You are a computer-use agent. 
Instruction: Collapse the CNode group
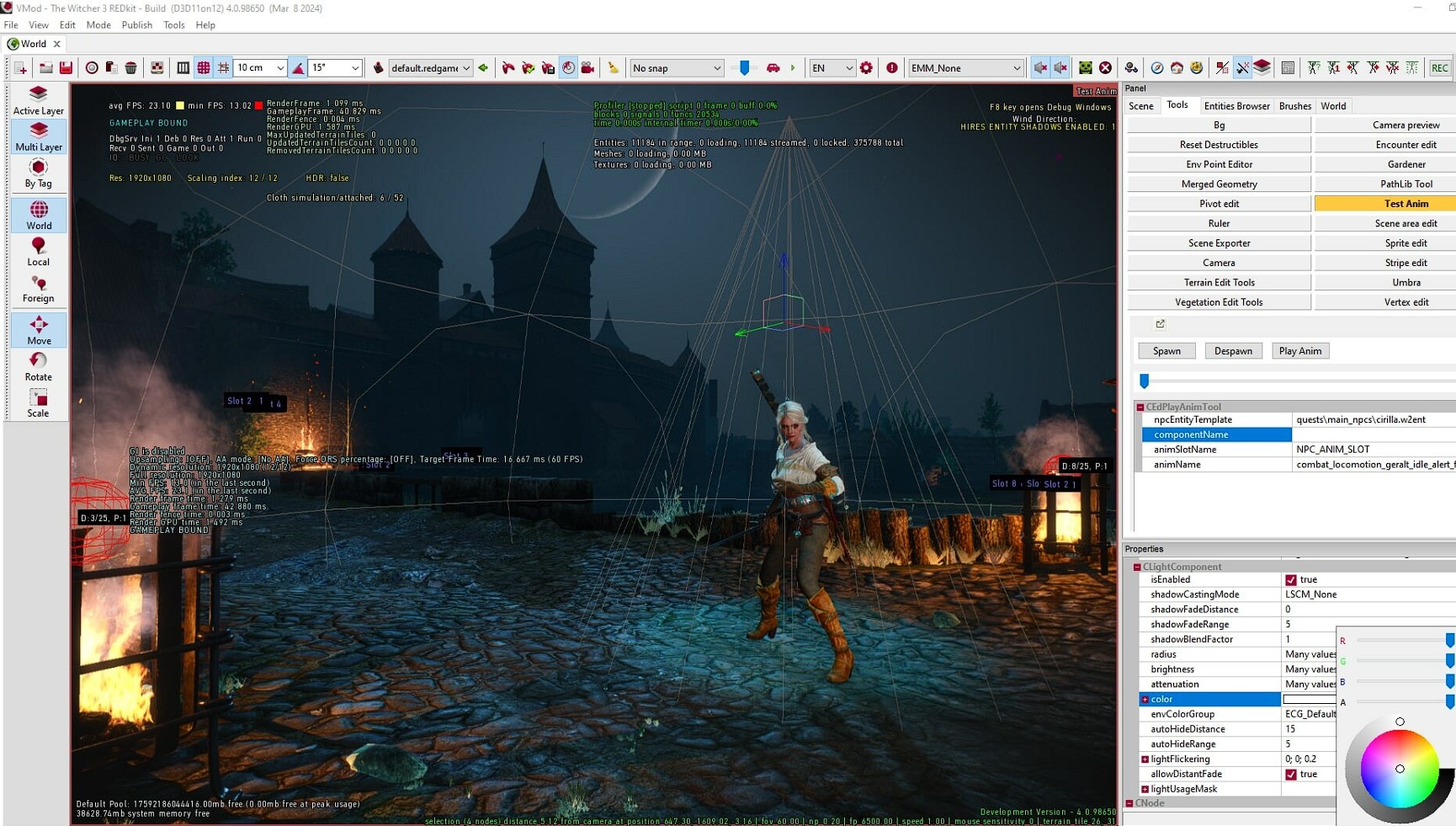coord(1129,803)
